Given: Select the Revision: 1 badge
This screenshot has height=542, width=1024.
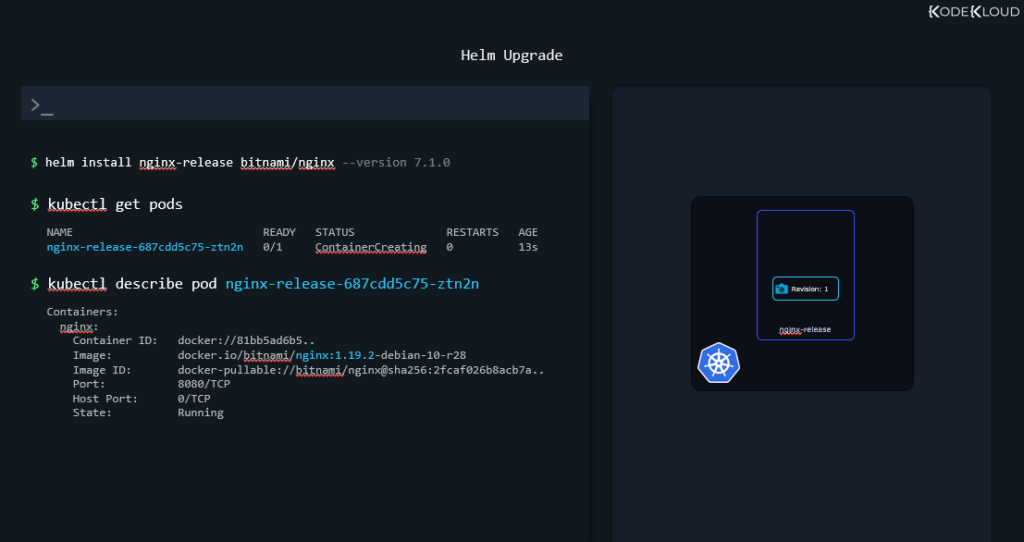Looking at the screenshot, I should click(805, 289).
